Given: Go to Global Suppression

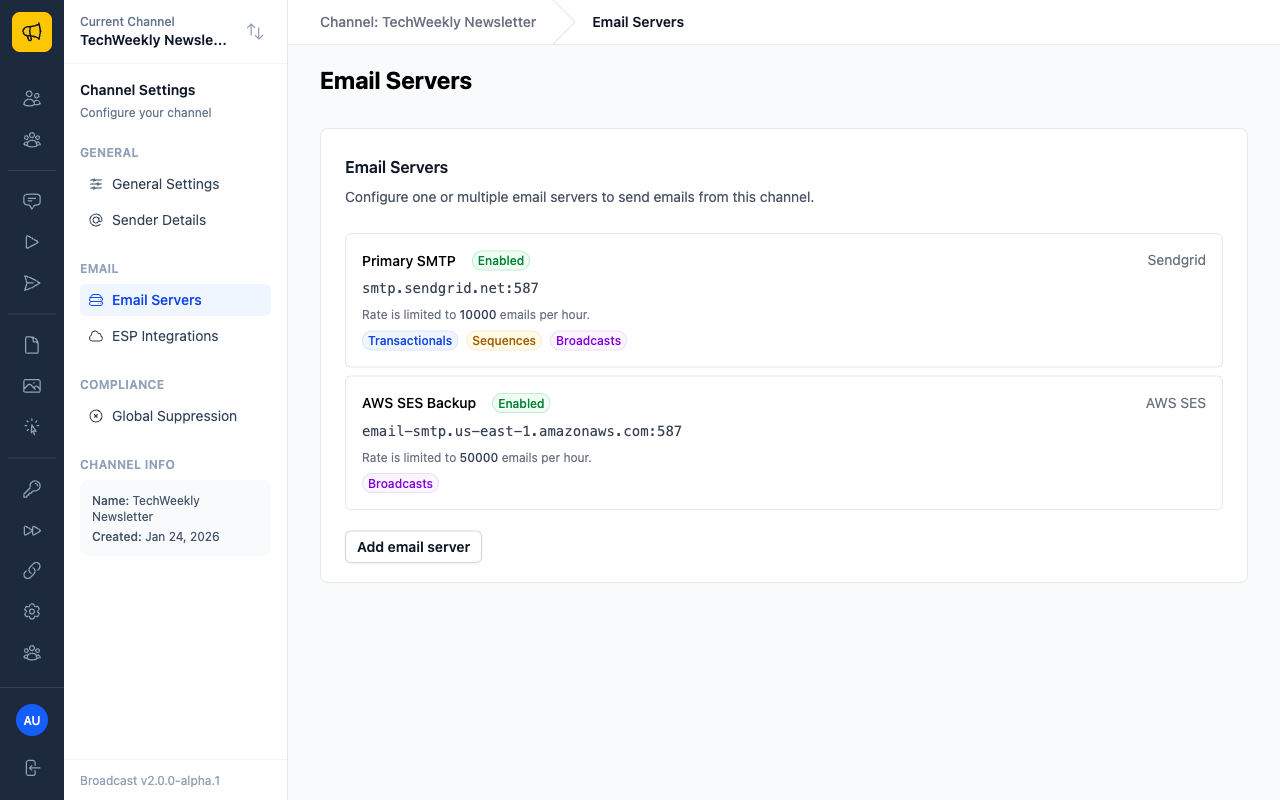Looking at the screenshot, I should 175,416.
